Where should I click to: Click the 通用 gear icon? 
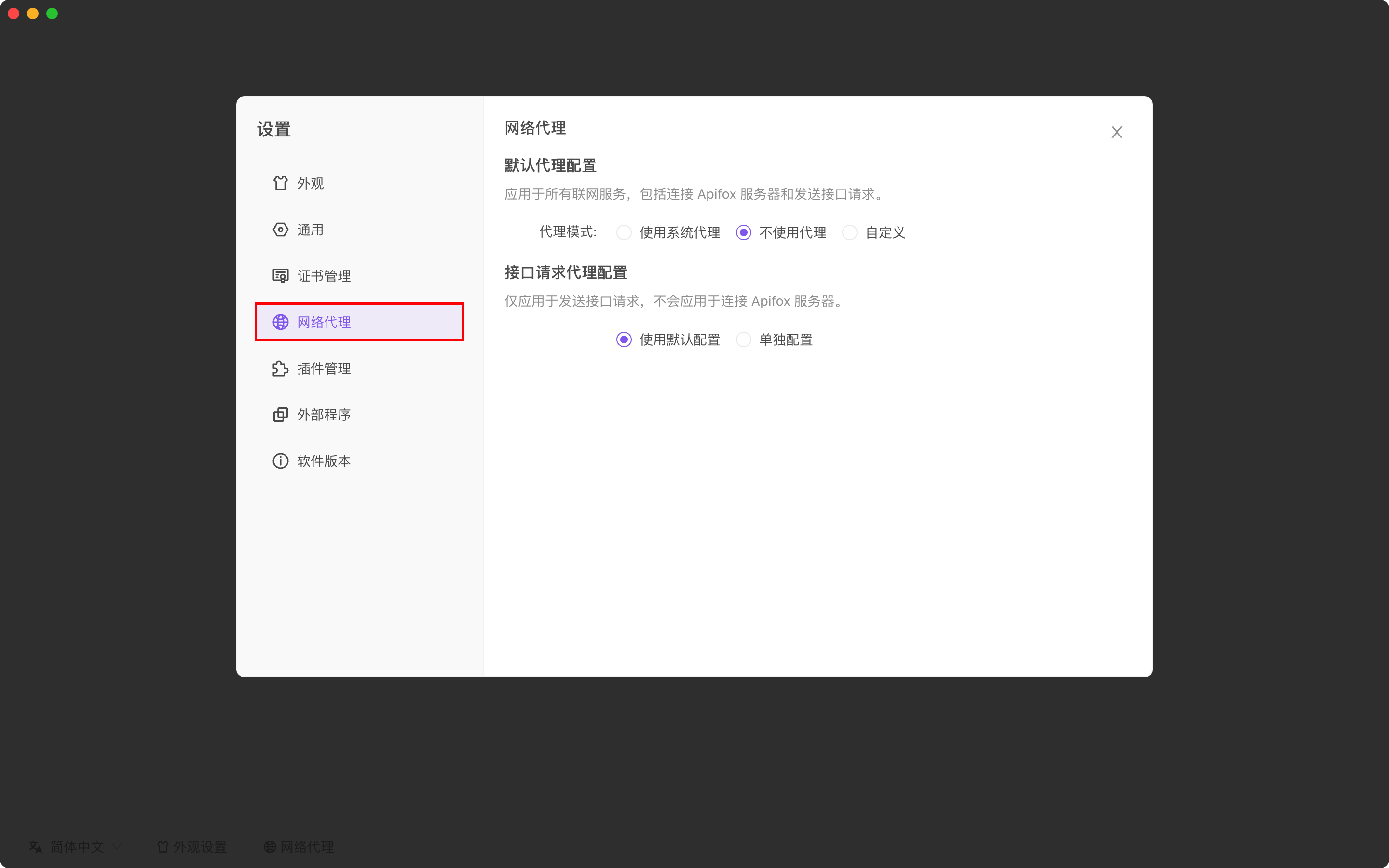click(281, 230)
